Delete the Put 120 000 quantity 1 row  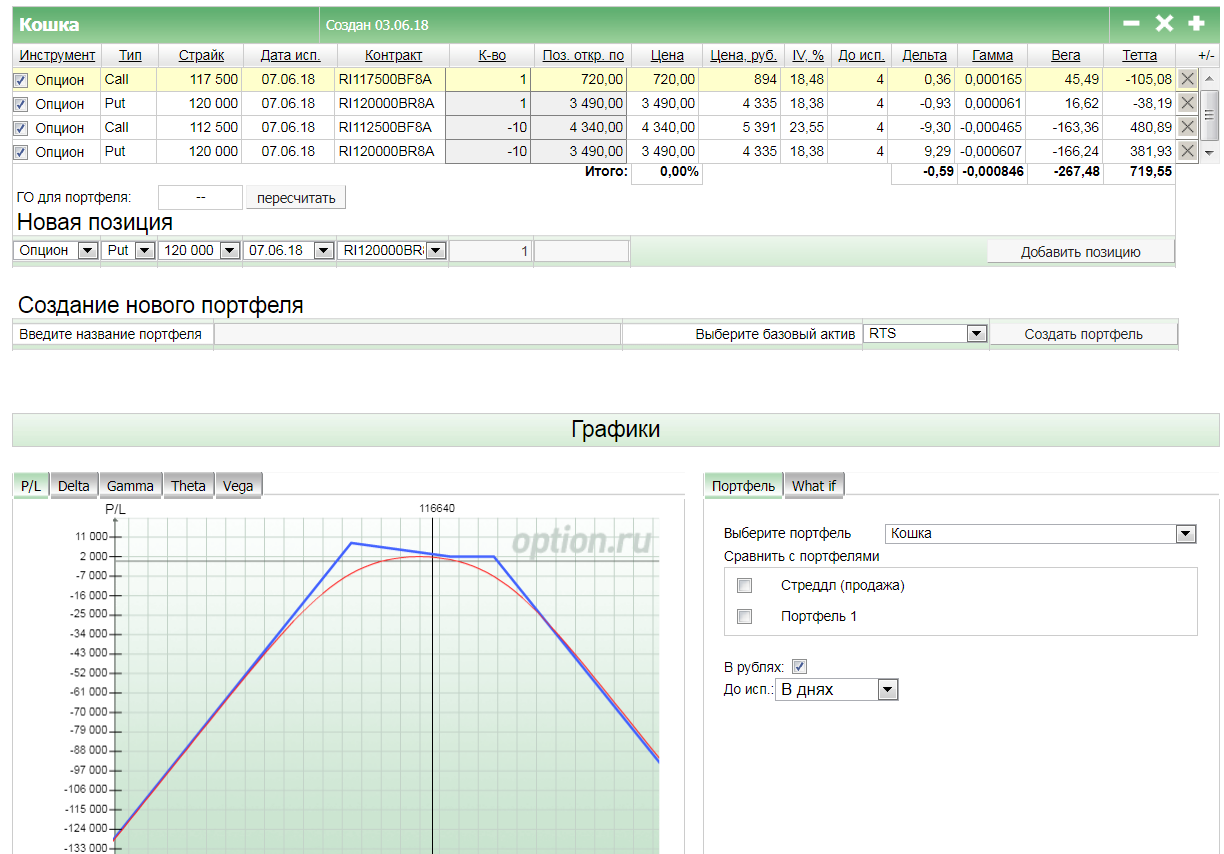(x=1187, y=103)
